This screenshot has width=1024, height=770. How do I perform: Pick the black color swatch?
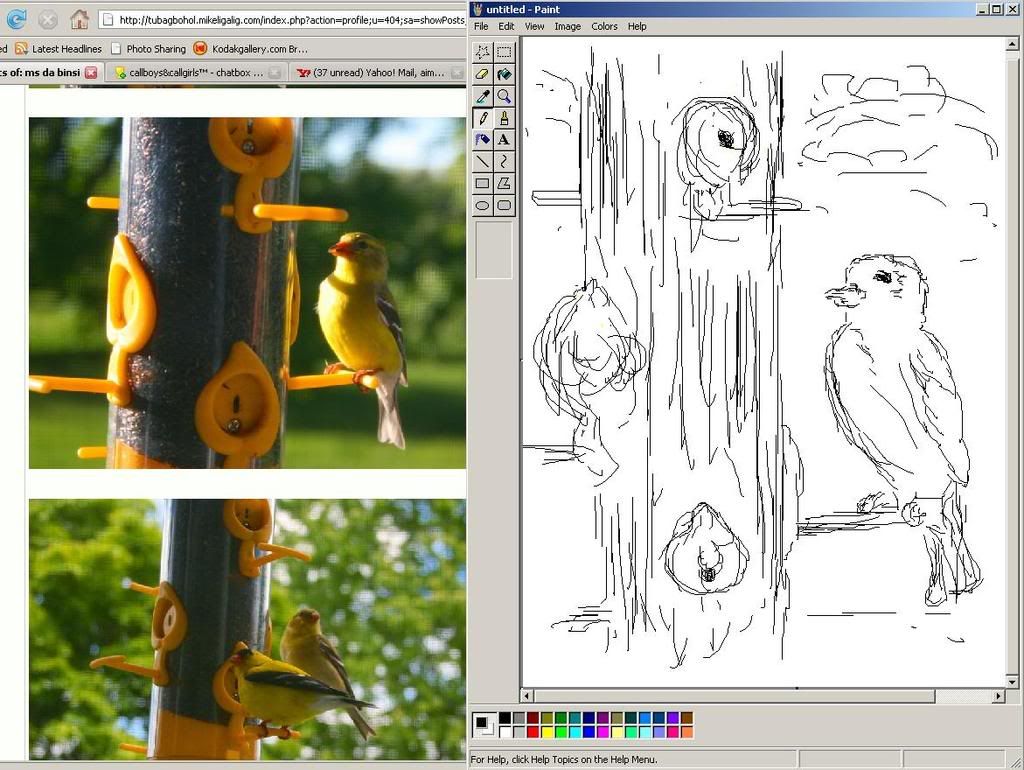(505, 718)
